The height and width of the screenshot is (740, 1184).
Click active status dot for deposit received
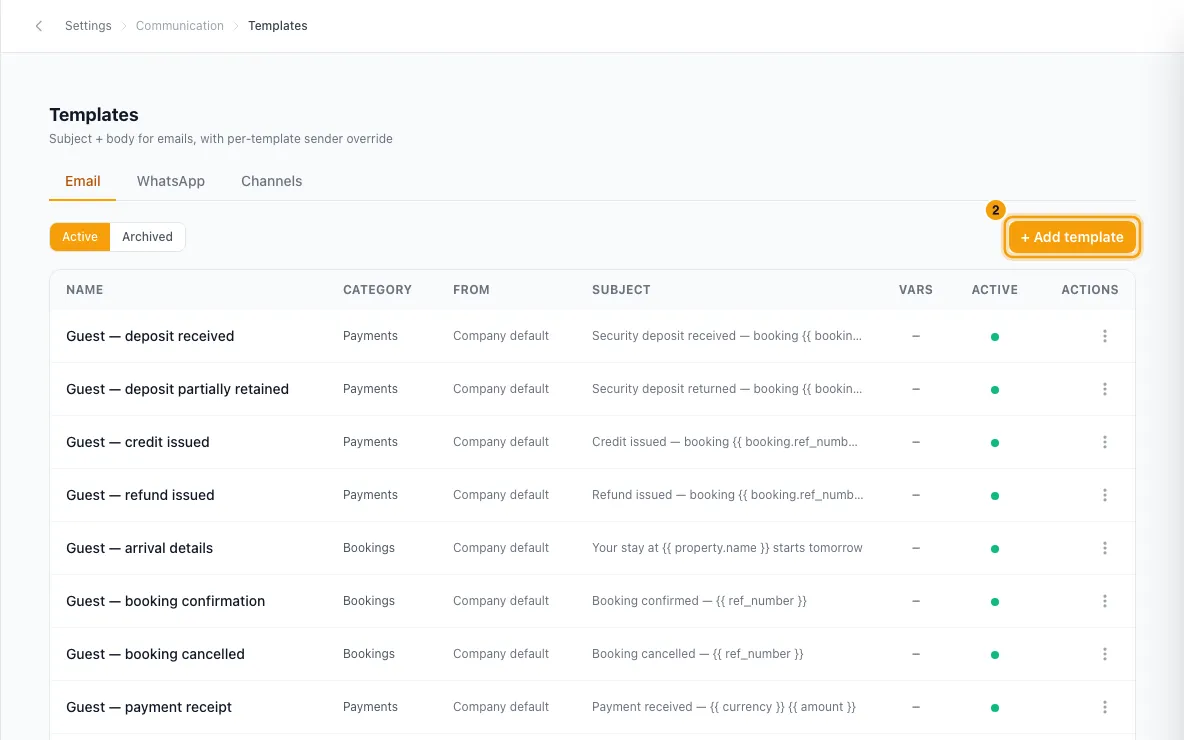coord(994,337)
